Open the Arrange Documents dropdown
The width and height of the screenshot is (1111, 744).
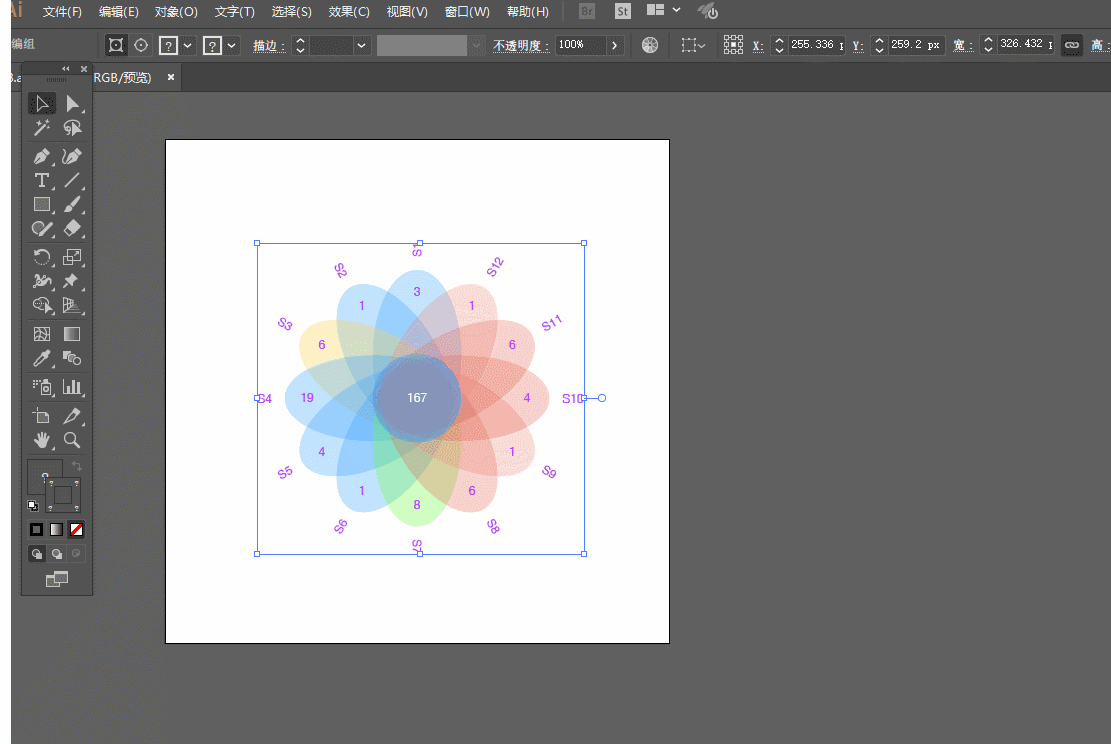(x=663, y=10)
